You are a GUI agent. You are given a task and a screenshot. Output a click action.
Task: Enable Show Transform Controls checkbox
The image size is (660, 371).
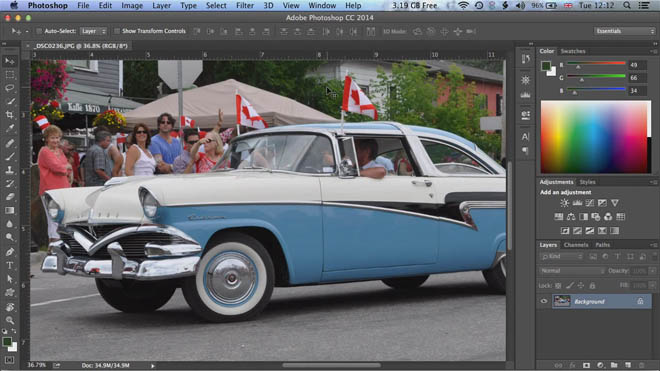(117, 31)
